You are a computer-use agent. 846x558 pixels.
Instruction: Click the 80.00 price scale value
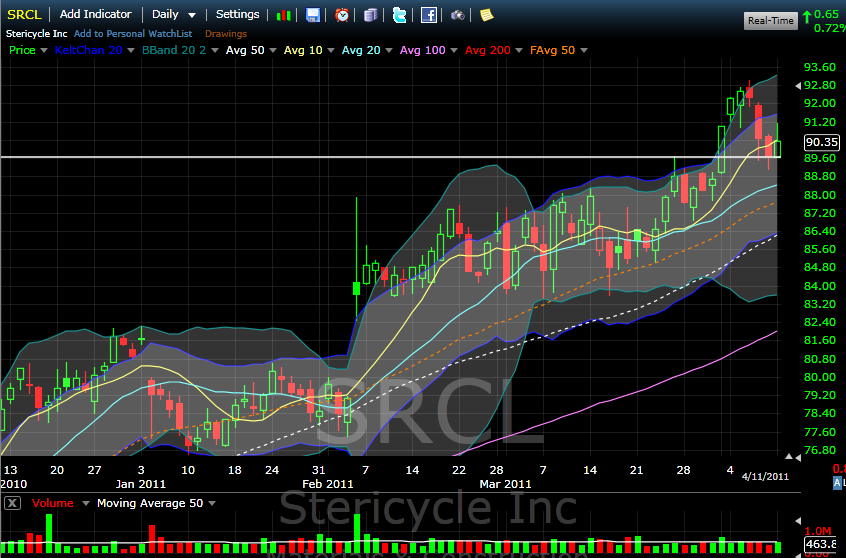(x=820, y=377)
